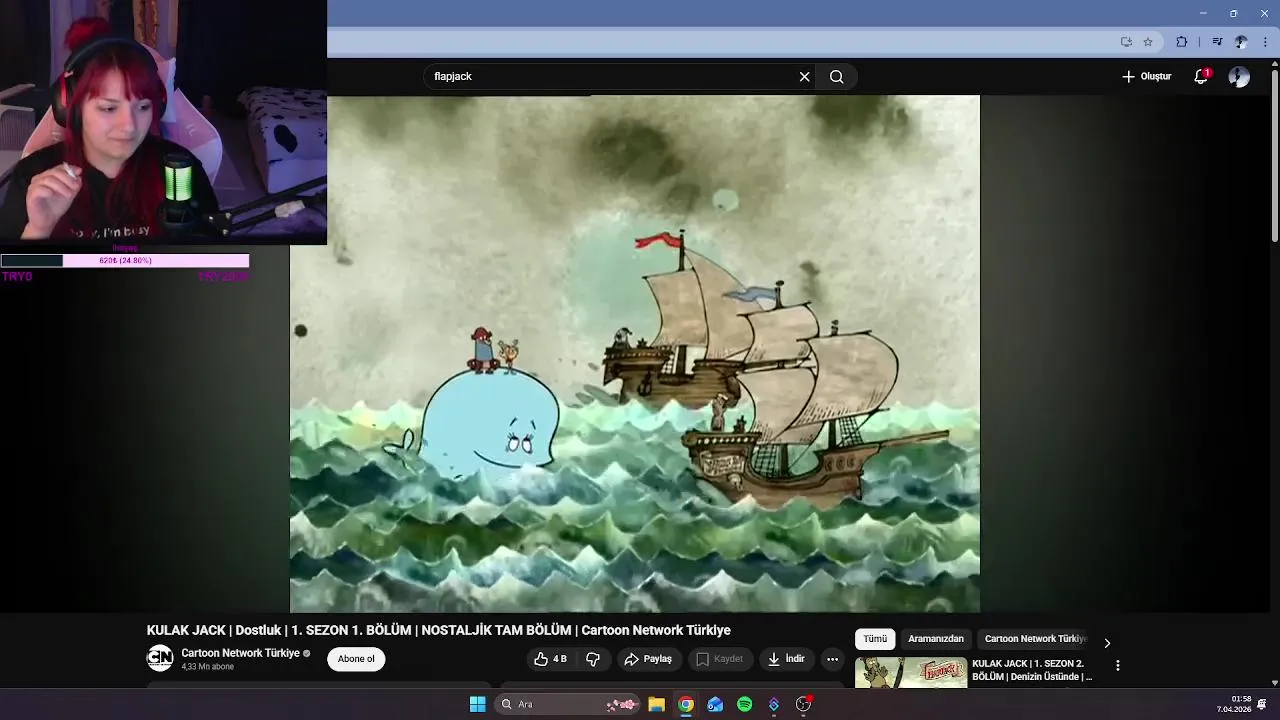Open the KULAK JACK 1. SEZON 2. BÖLÜM title
1280x720 pixels.
coord(1032,670)
